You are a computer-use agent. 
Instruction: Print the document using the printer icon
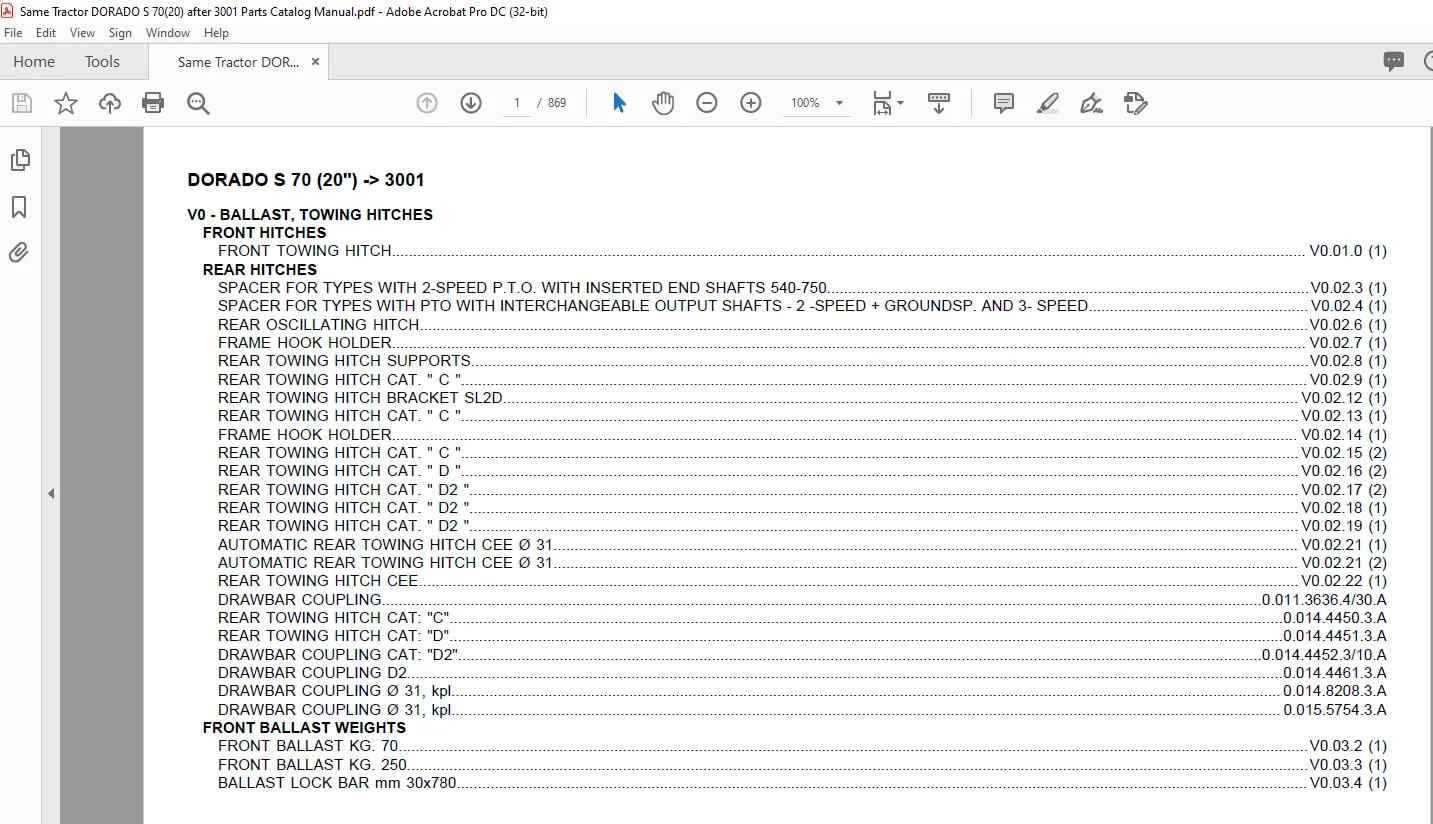[x=153, y=103]
